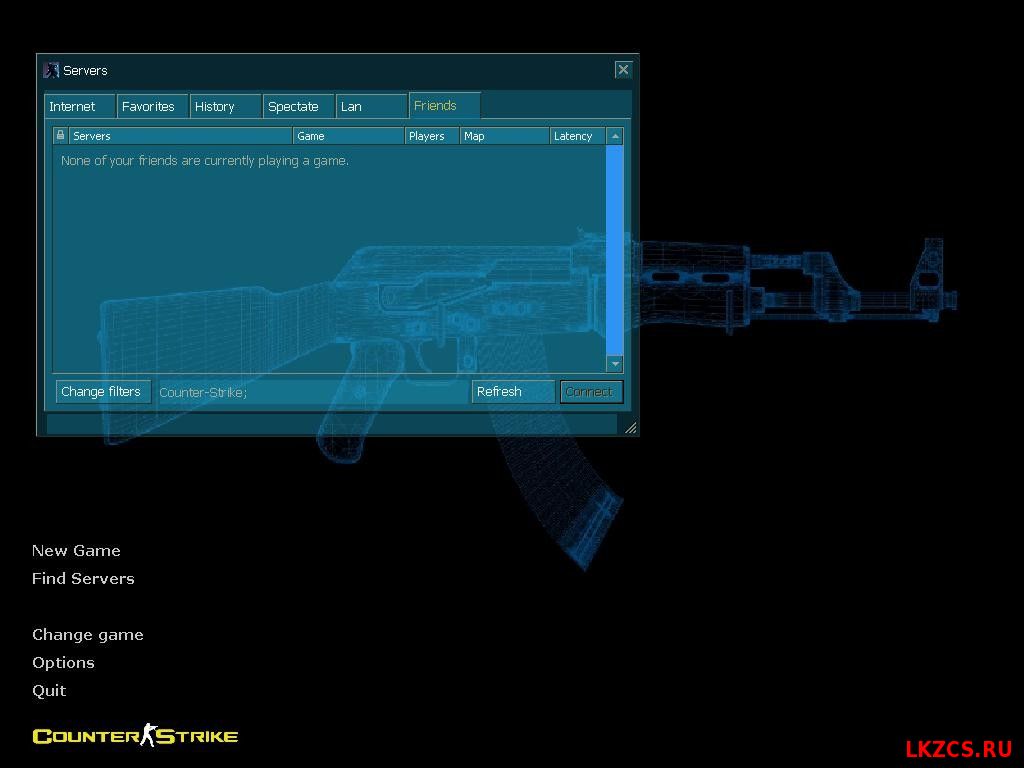Select the Friends tab
Screen dimensions: 1024x768
445,105
